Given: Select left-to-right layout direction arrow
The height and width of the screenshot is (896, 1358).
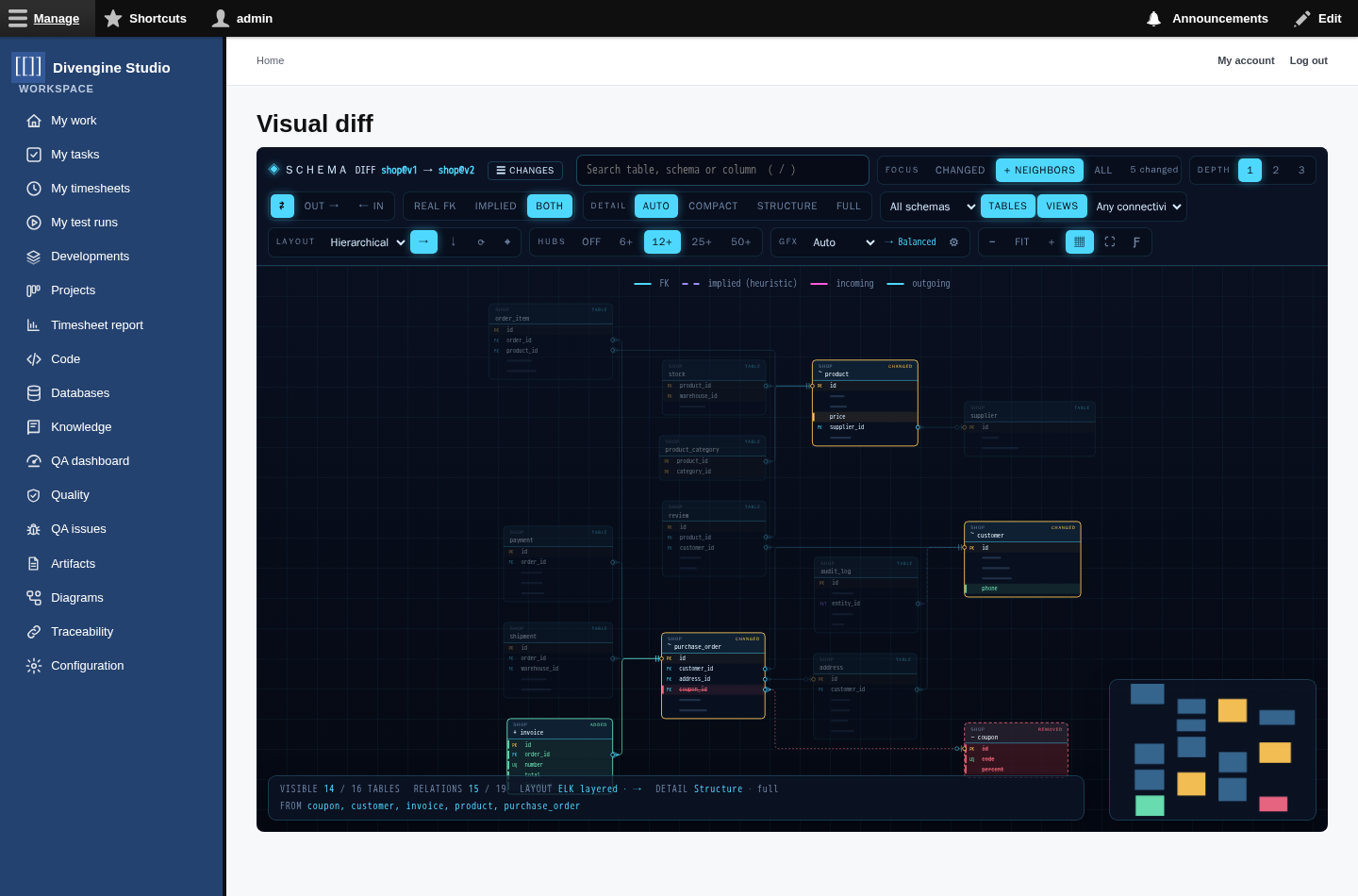Looking at the screenshot, I should (423, 242).
